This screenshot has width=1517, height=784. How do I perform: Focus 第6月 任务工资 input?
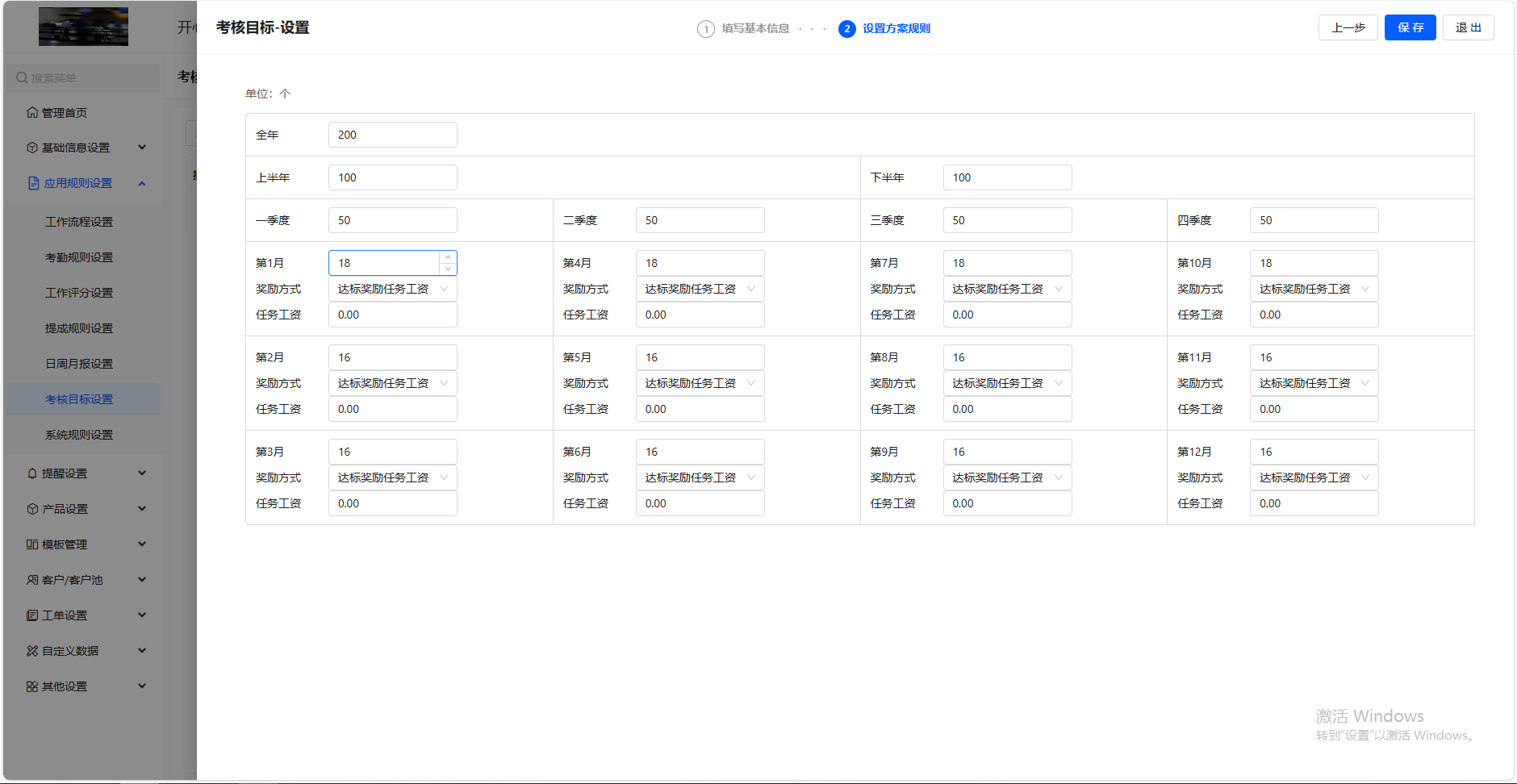tap(700, 503)
